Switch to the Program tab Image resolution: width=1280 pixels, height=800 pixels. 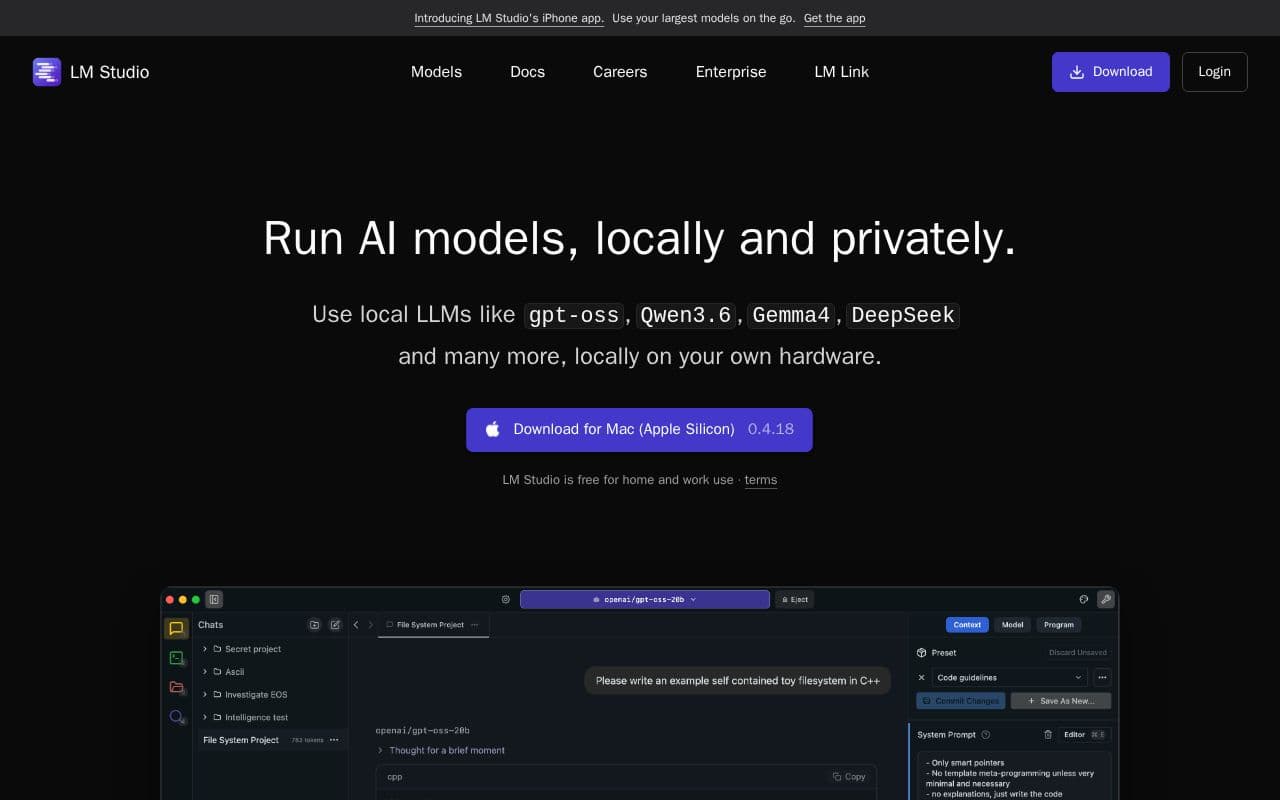coord(1059,625)
